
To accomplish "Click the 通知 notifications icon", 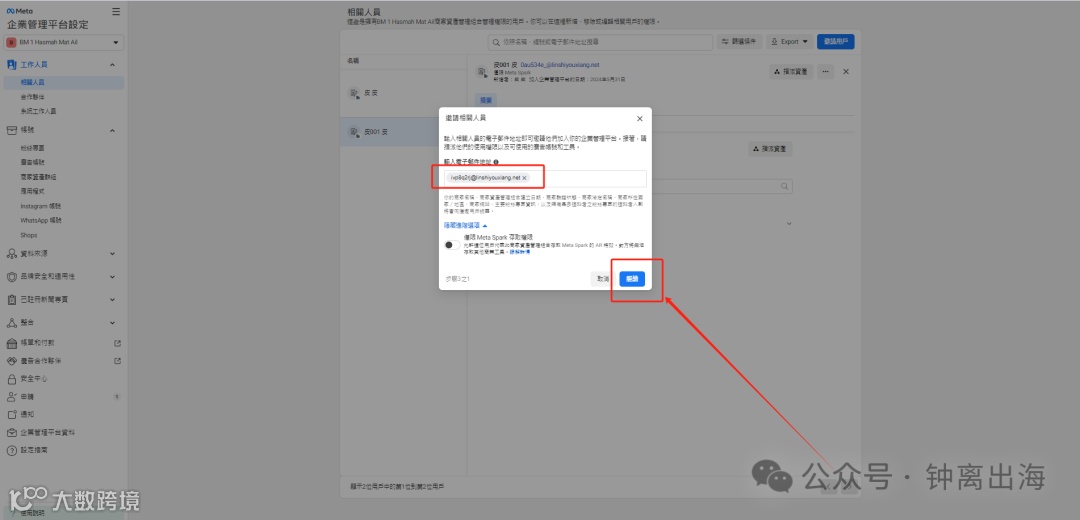I will click(11, 415).
